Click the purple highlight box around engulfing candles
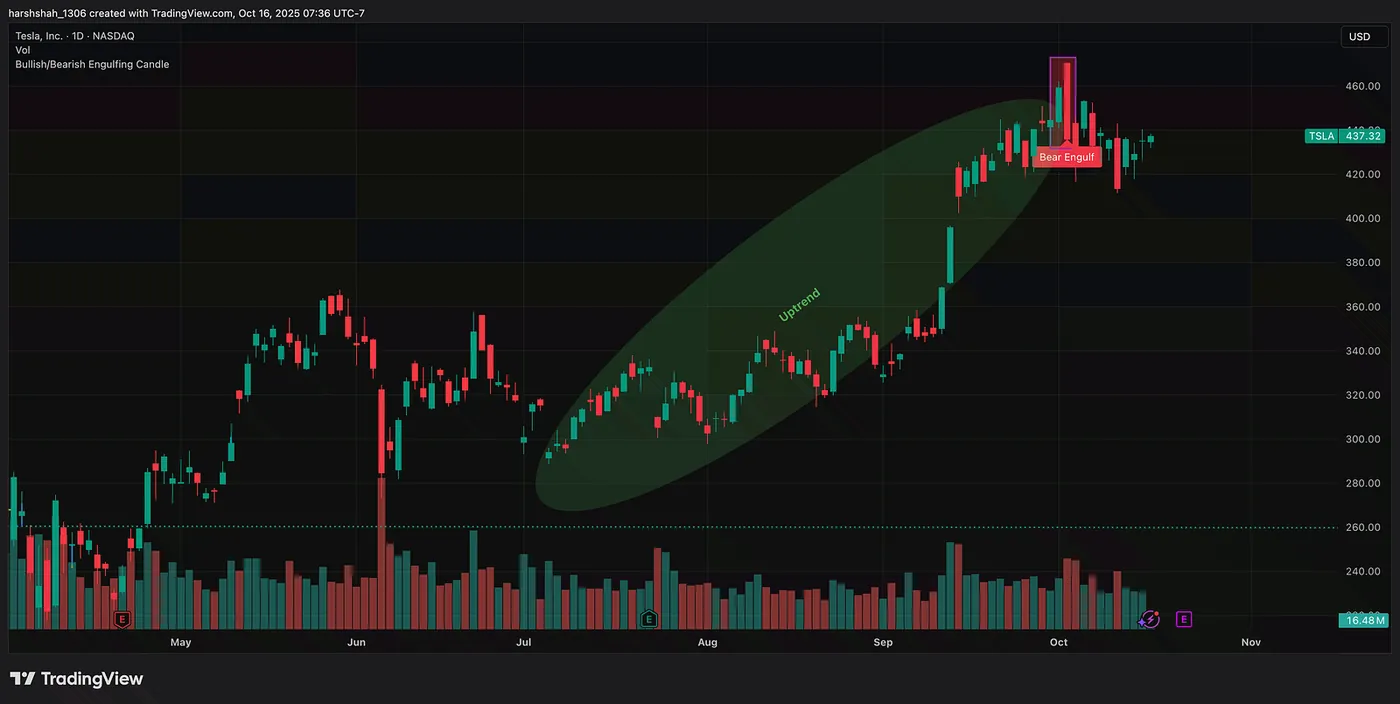Screen dimensions: 1400x704 1062,102
